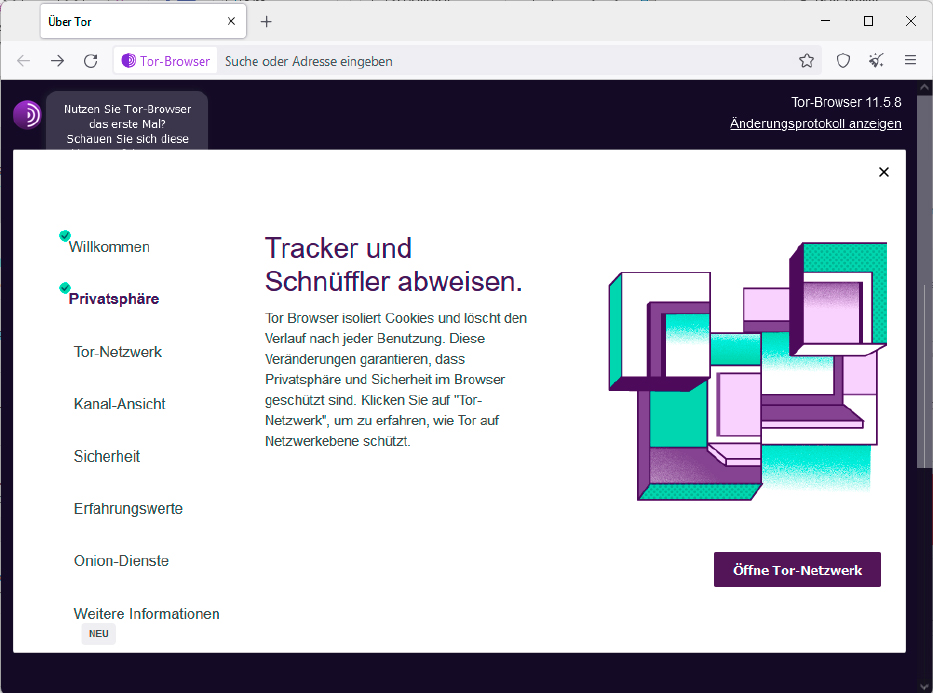Click the NEU badge under Weitere Informationen
The width and height of the screenshot is (933, 693).
coord(99,634)
